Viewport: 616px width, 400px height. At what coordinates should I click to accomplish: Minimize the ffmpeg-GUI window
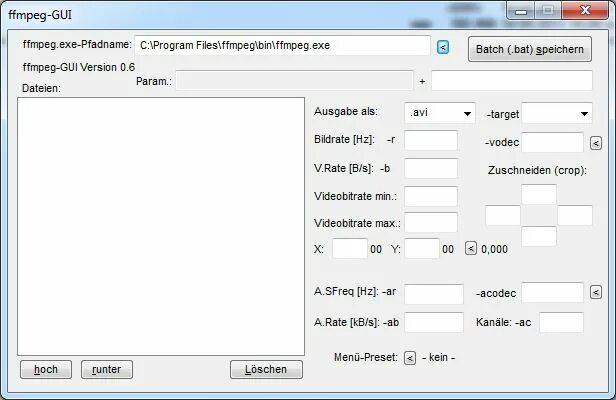point(521,11)
